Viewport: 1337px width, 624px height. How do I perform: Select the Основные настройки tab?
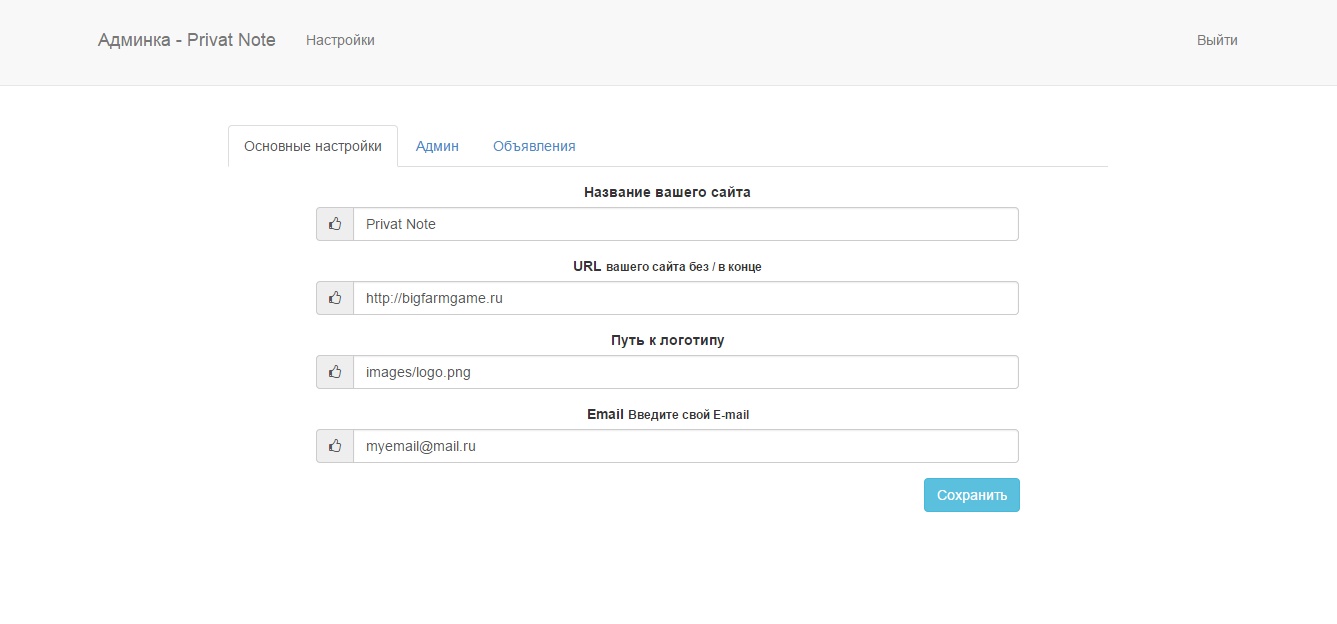click(313, 146)
